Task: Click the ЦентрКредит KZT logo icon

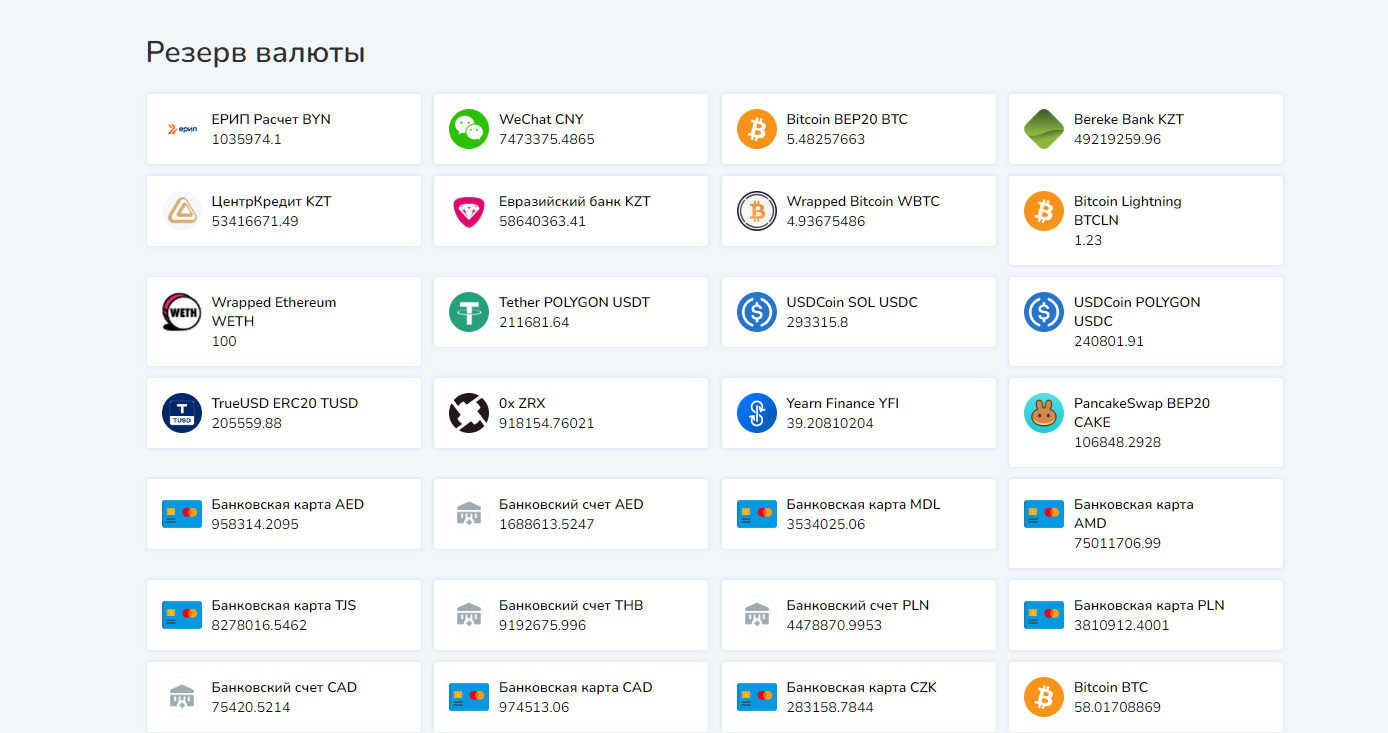Action: [x=182, y=211]
